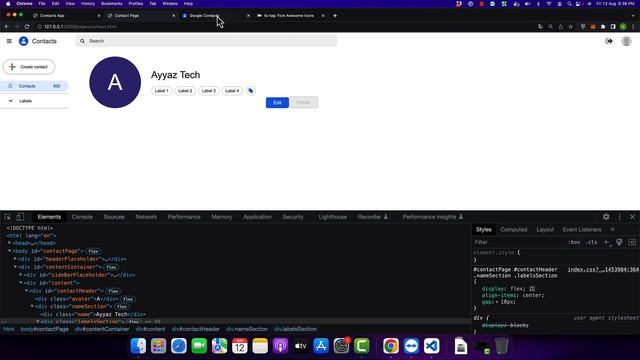Screen dimensions: 640x360
Task: Switch to the Google Contacts browser tab
Action: [x=216, y=16]
